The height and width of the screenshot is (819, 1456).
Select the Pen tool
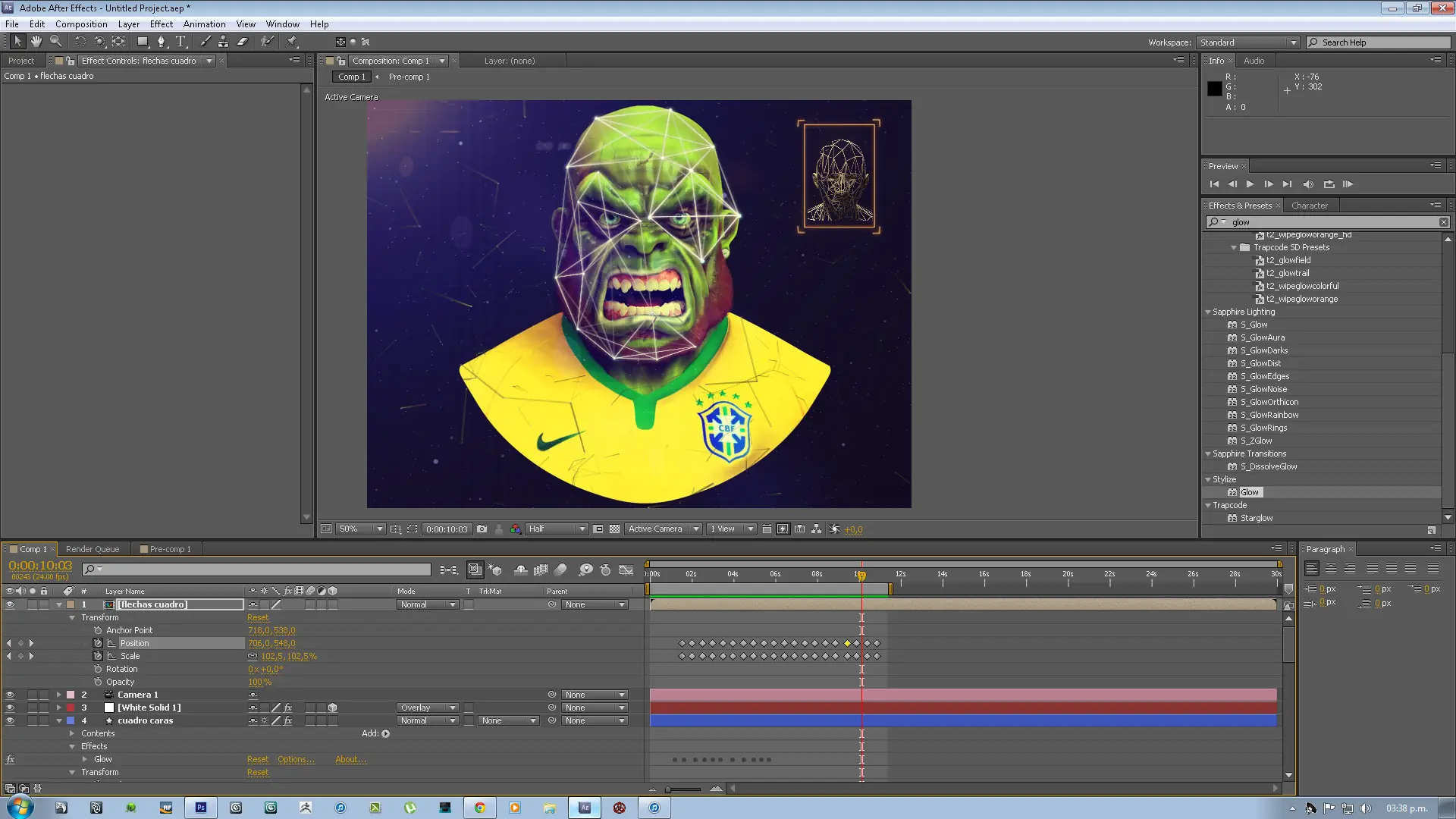[x=162, y=42]
